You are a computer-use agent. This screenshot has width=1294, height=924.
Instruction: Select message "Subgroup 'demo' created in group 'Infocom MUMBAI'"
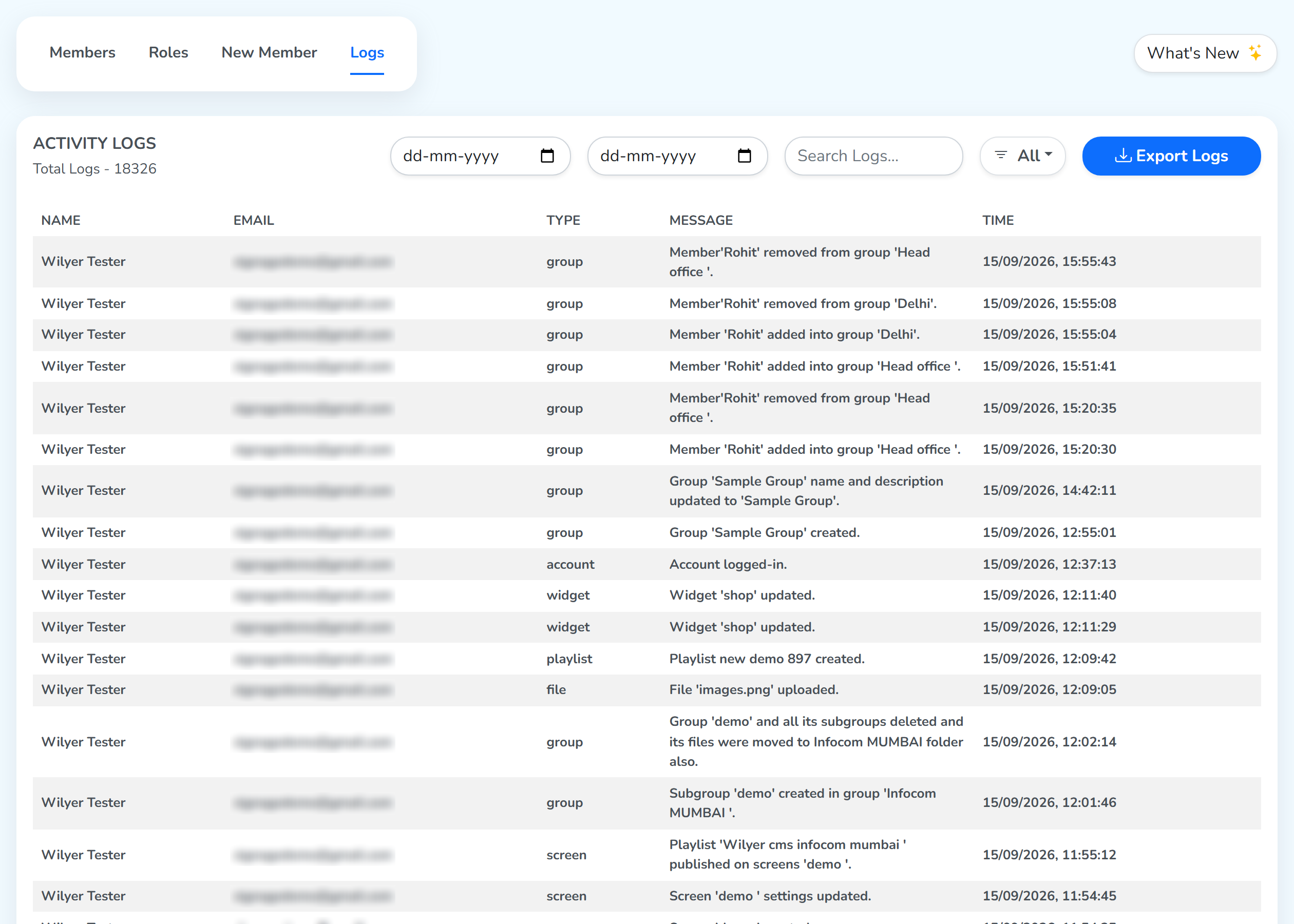tap(803, 803)
